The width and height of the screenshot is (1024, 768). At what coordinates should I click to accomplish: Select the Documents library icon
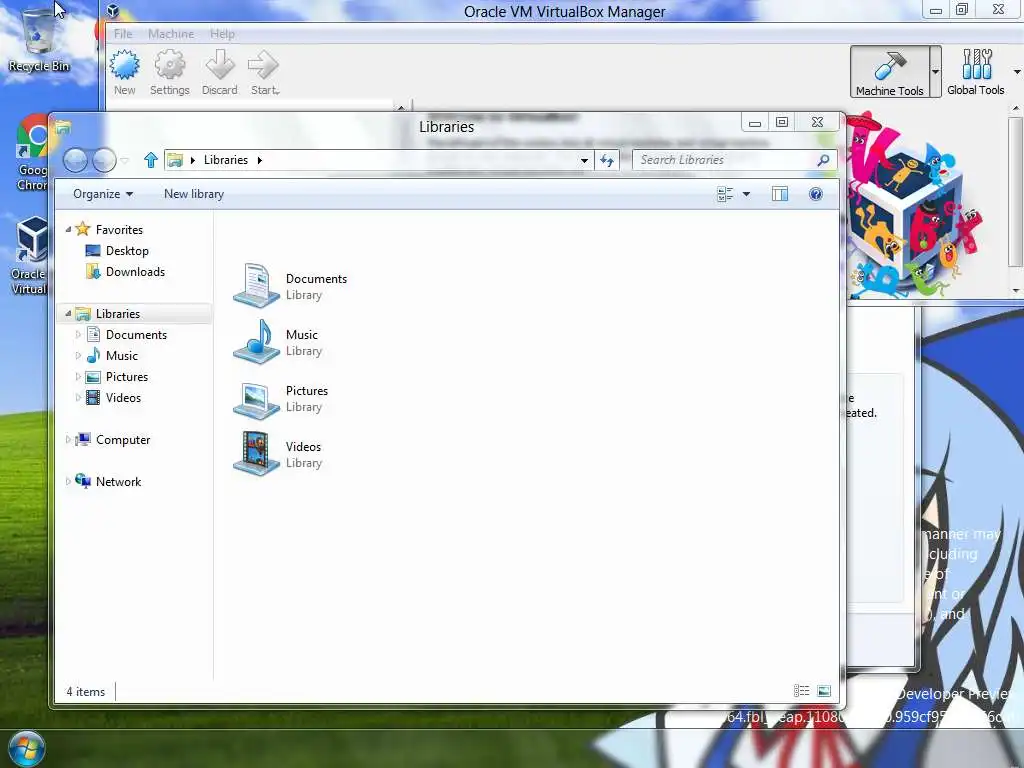pyautogui.click(x=256, y=285)
